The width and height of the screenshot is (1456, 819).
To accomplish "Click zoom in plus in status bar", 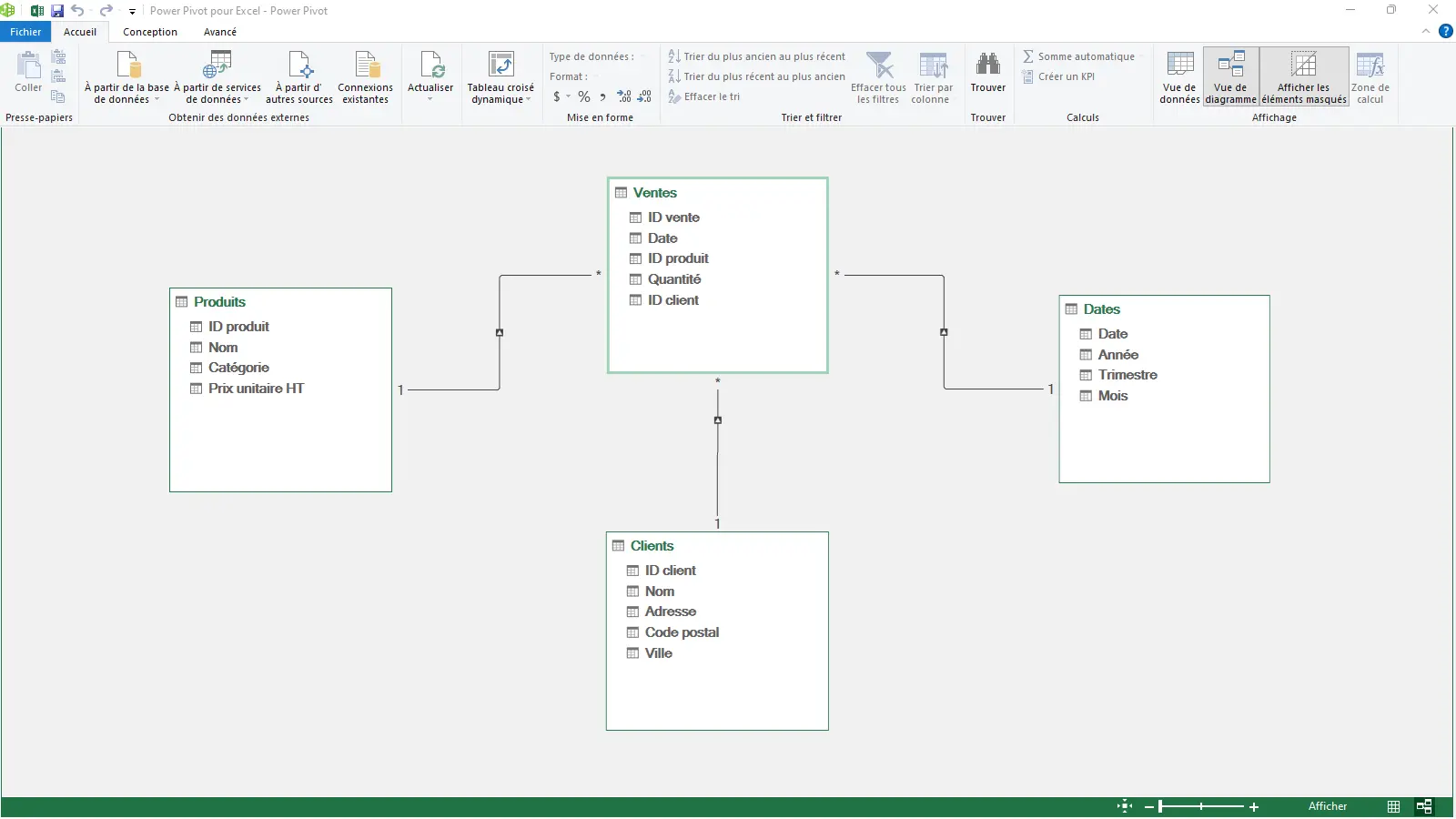I will pos(1254,807).
